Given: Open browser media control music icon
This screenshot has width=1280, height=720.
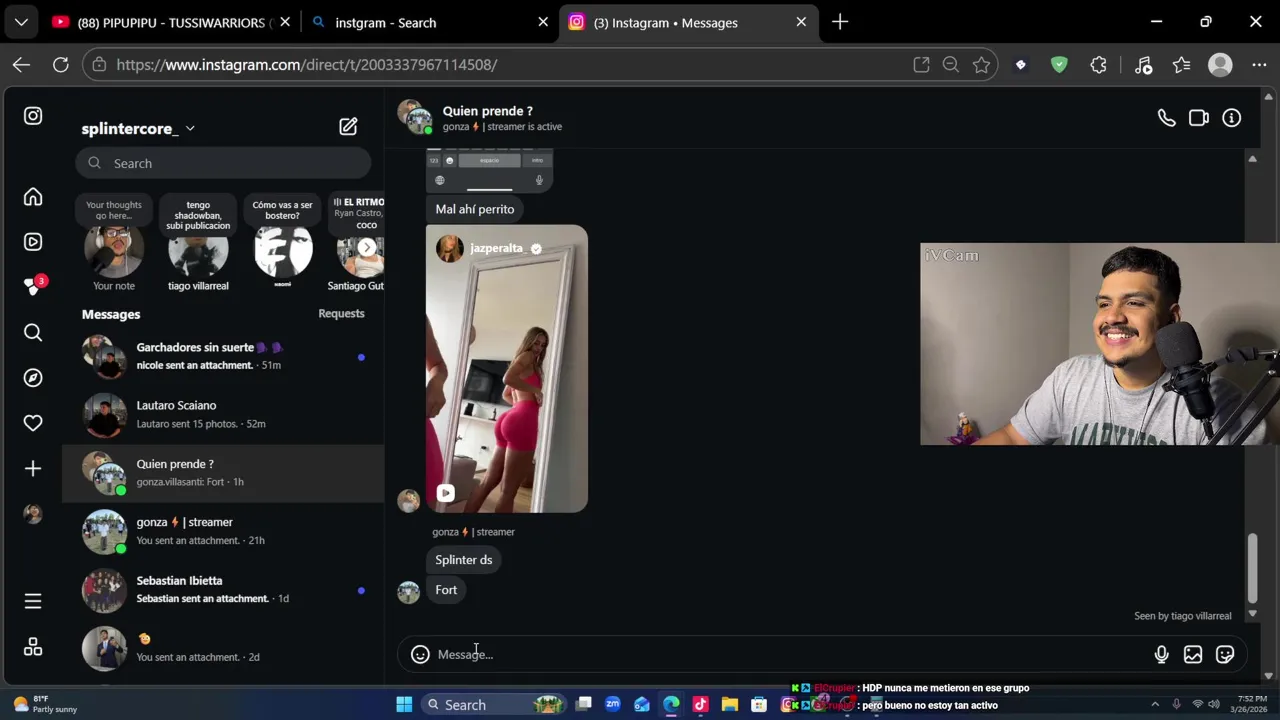Looking at the screenshot, I should click(x=1143, y=65).
